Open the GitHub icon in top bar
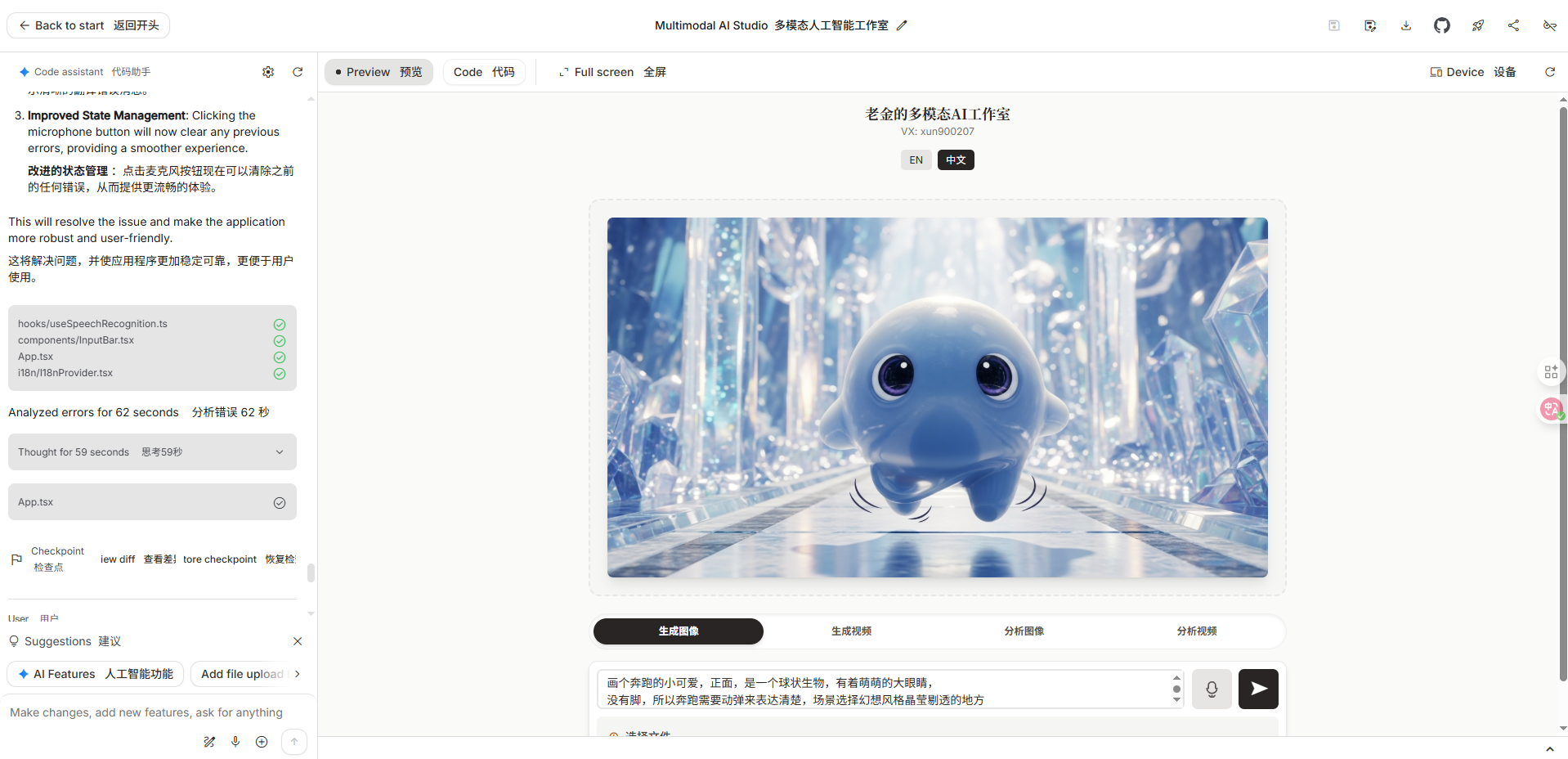Viewport: 1568px width, 759px height. tap(1441, 25)
